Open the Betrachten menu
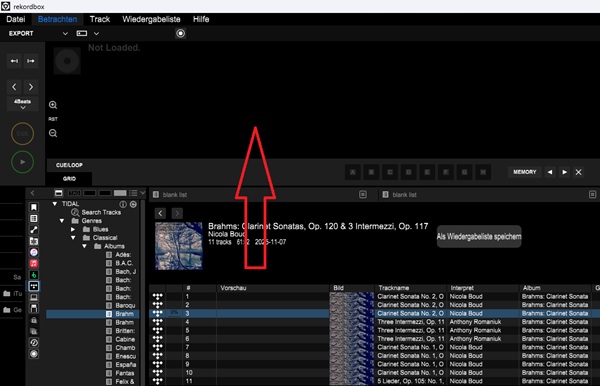600x386 pixels. [x=57, y=19]
